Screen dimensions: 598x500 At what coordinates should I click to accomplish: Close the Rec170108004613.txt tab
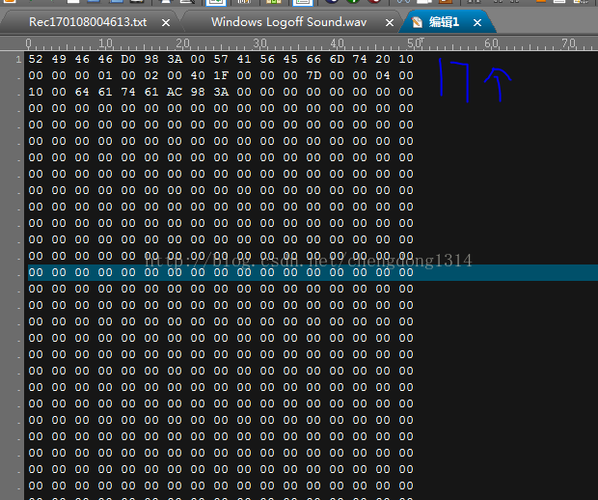pyautogui.click(x=166, y=23)
